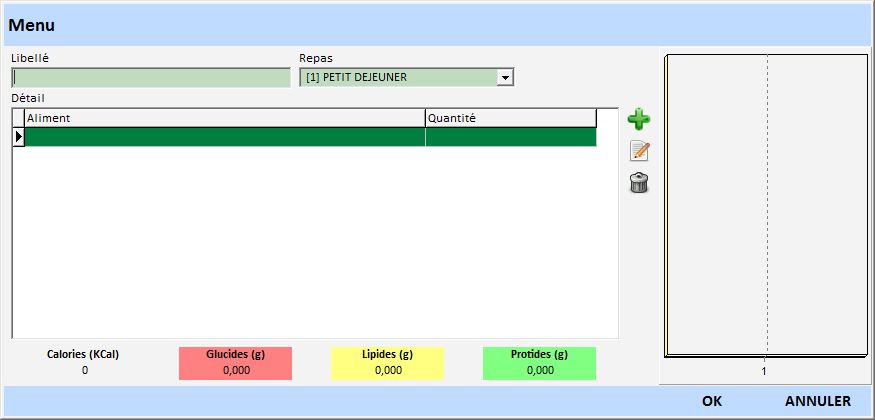
Task: Click the grid's top-left corner header cell
Action: click(18, 118)
